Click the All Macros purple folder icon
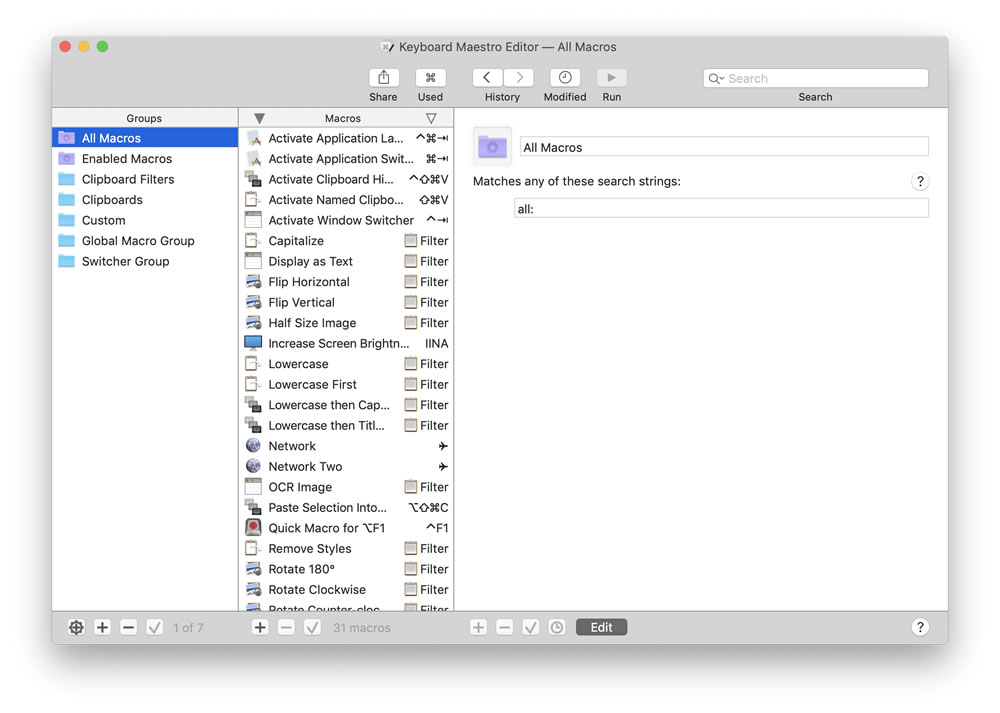This screenshot has width=1000, height=713. pyautogui.click(x=492, y=147)
